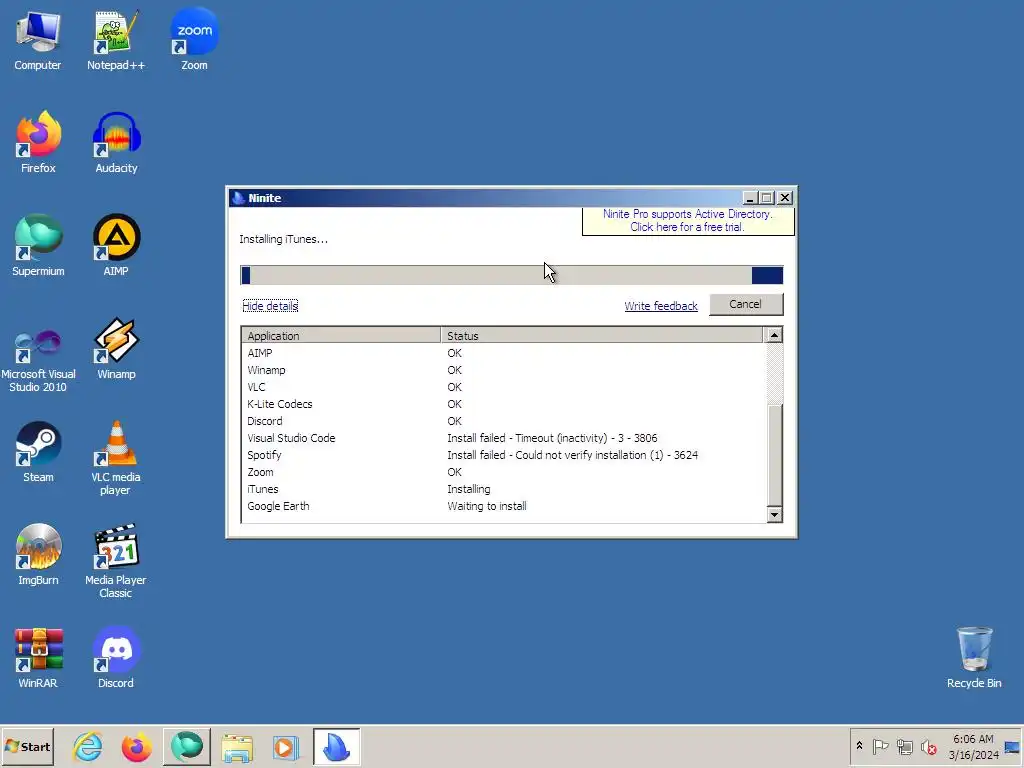Click the Could not verify installation status
This screenshot has height=768, width=1024.
(573, 455)
